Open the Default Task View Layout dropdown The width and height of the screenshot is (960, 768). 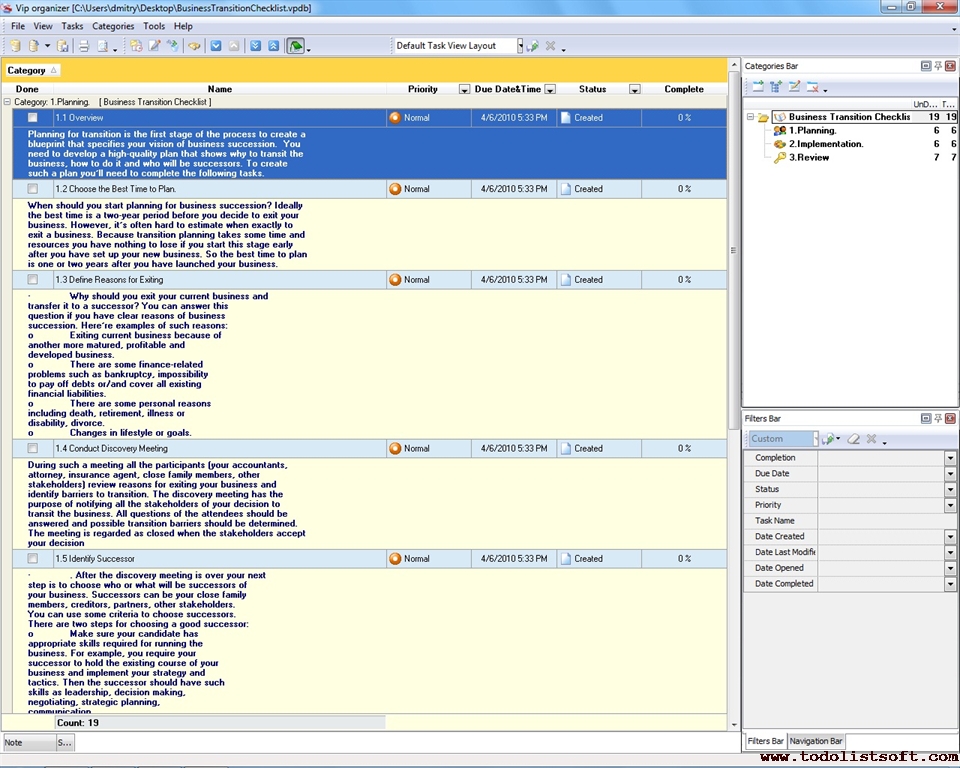(x=519, y=46)
